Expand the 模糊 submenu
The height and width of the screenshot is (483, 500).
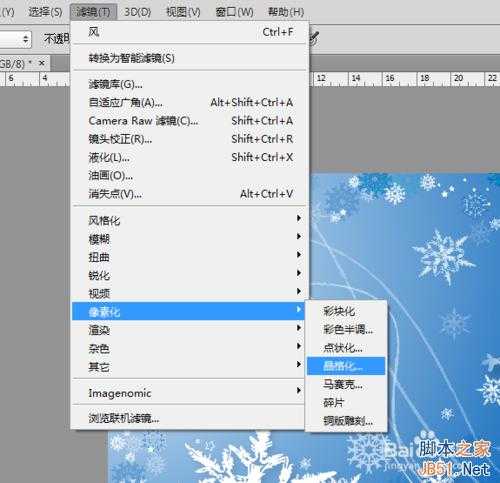[189, 238]
